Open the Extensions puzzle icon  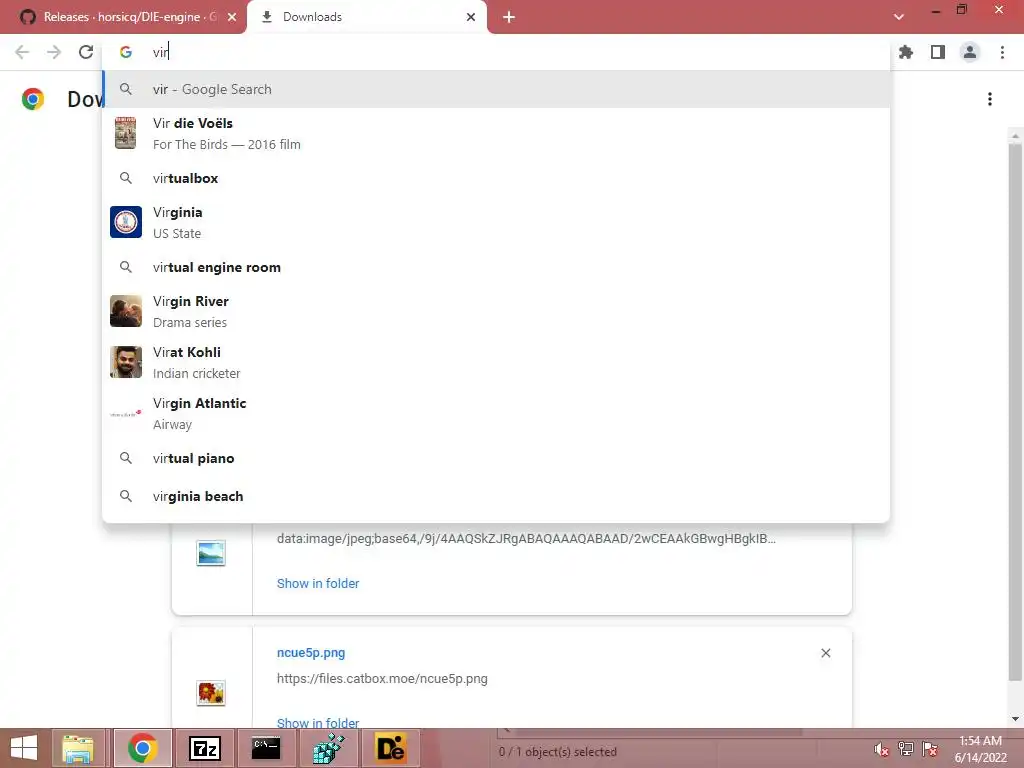(x=906, y=52)
